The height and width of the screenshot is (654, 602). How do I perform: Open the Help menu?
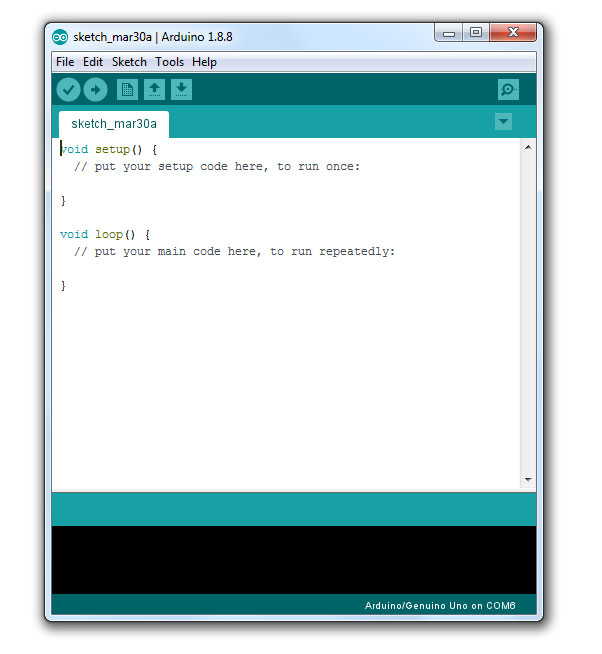pos(204,62)
